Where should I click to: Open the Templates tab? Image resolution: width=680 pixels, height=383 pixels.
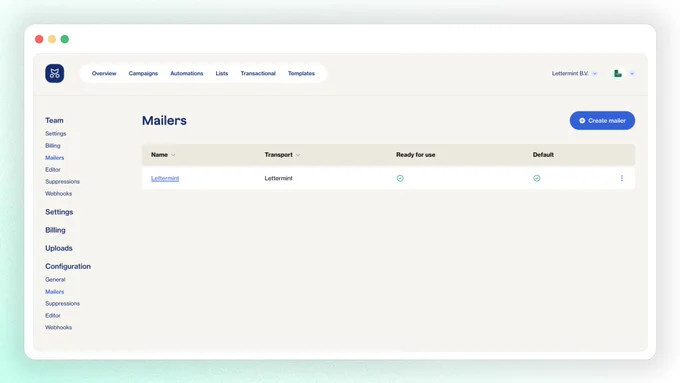click(301, 73)
